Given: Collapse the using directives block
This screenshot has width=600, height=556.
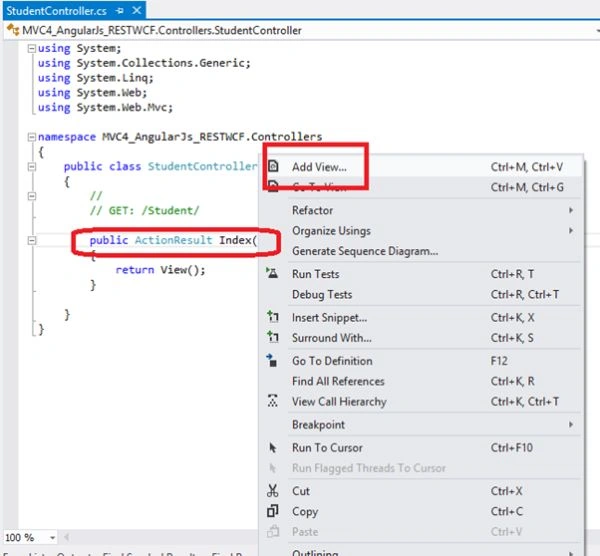Looking at the screenshot, I should (32, 48).
